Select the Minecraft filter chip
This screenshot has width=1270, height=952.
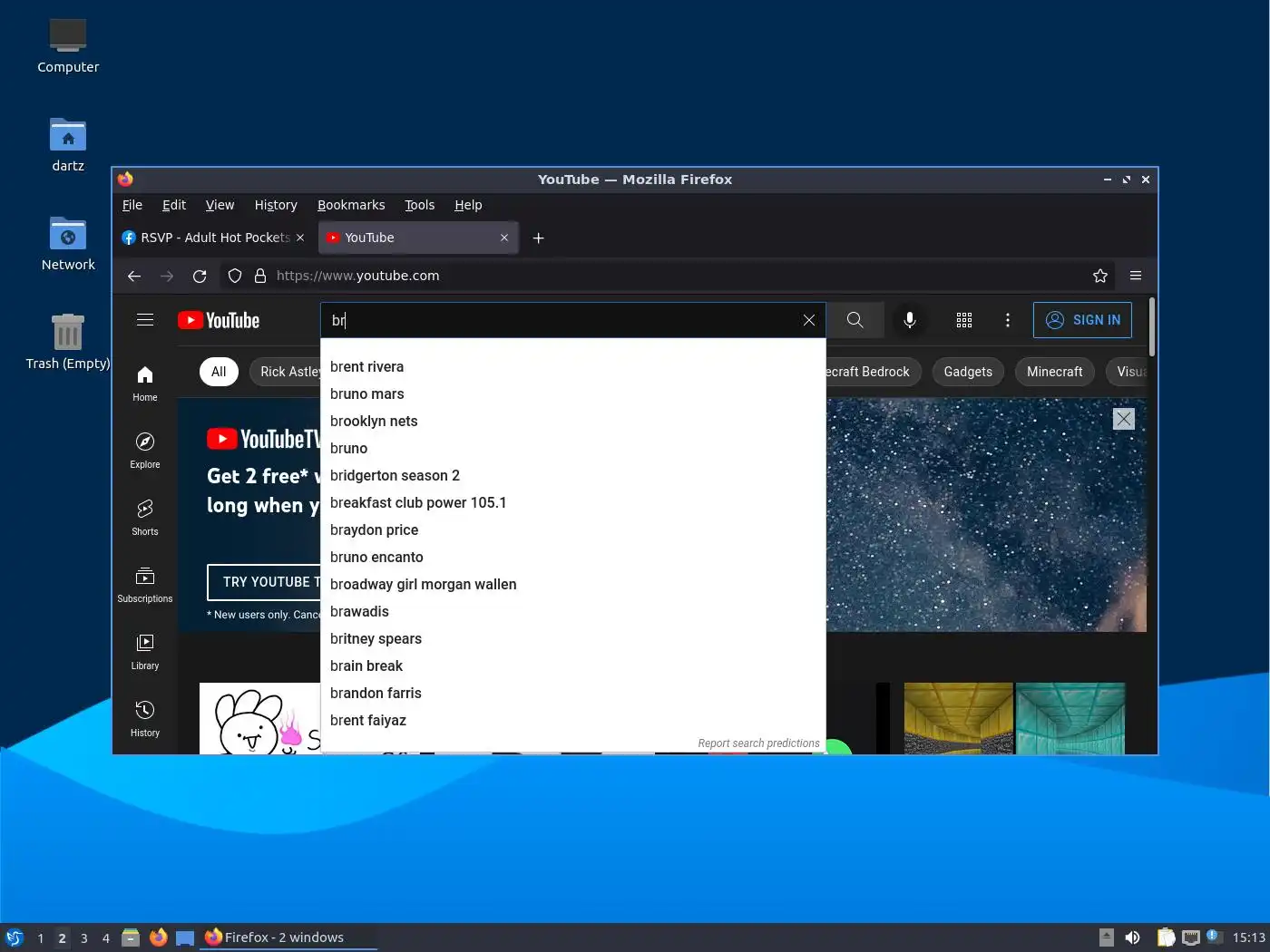(x=1055, y=372)
